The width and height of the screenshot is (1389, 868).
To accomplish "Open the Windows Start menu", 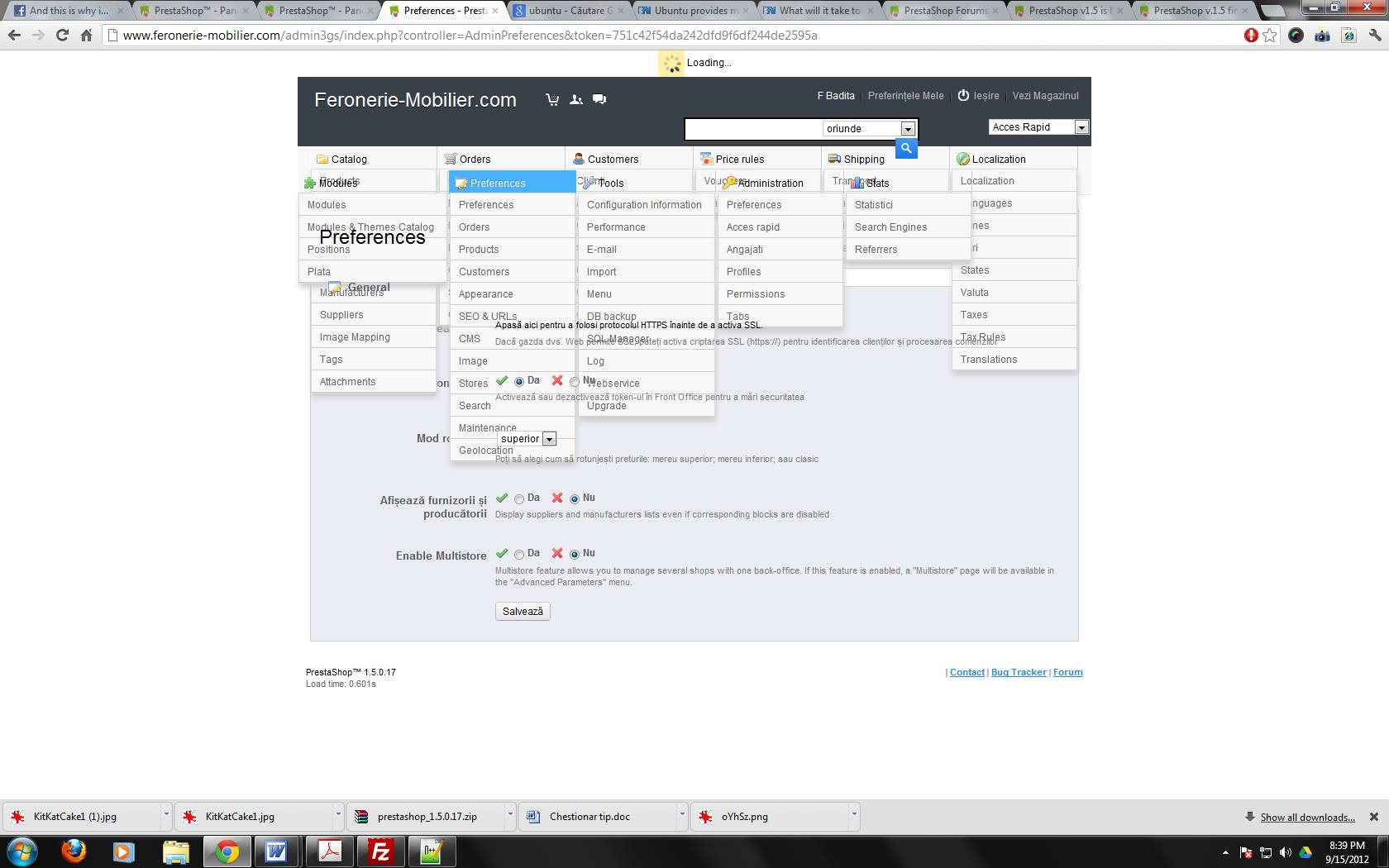I will click(x=22, y=851).
